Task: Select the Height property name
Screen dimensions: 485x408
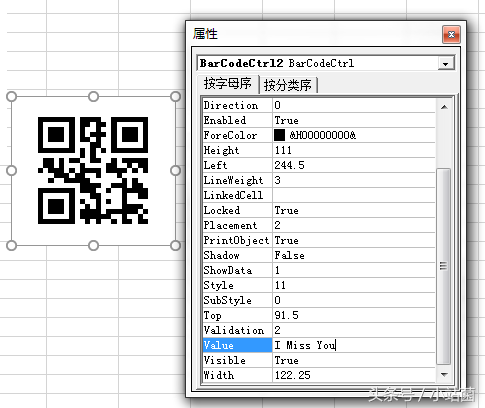Action: (237, 150)
